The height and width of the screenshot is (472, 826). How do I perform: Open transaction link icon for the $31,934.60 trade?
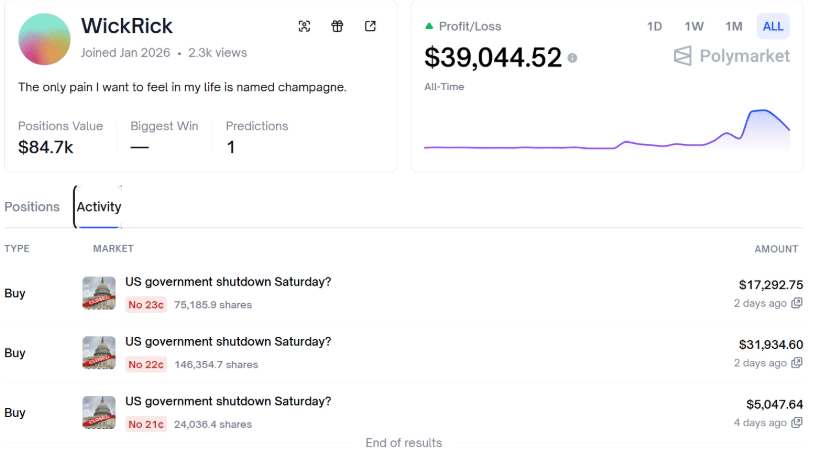pos(797,363)
